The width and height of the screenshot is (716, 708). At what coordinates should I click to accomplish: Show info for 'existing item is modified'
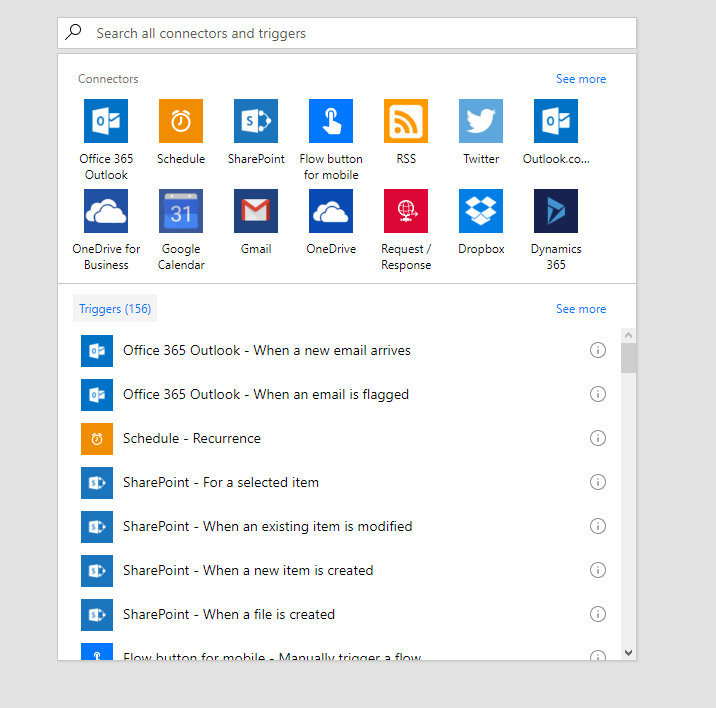[x=598, y=526]
